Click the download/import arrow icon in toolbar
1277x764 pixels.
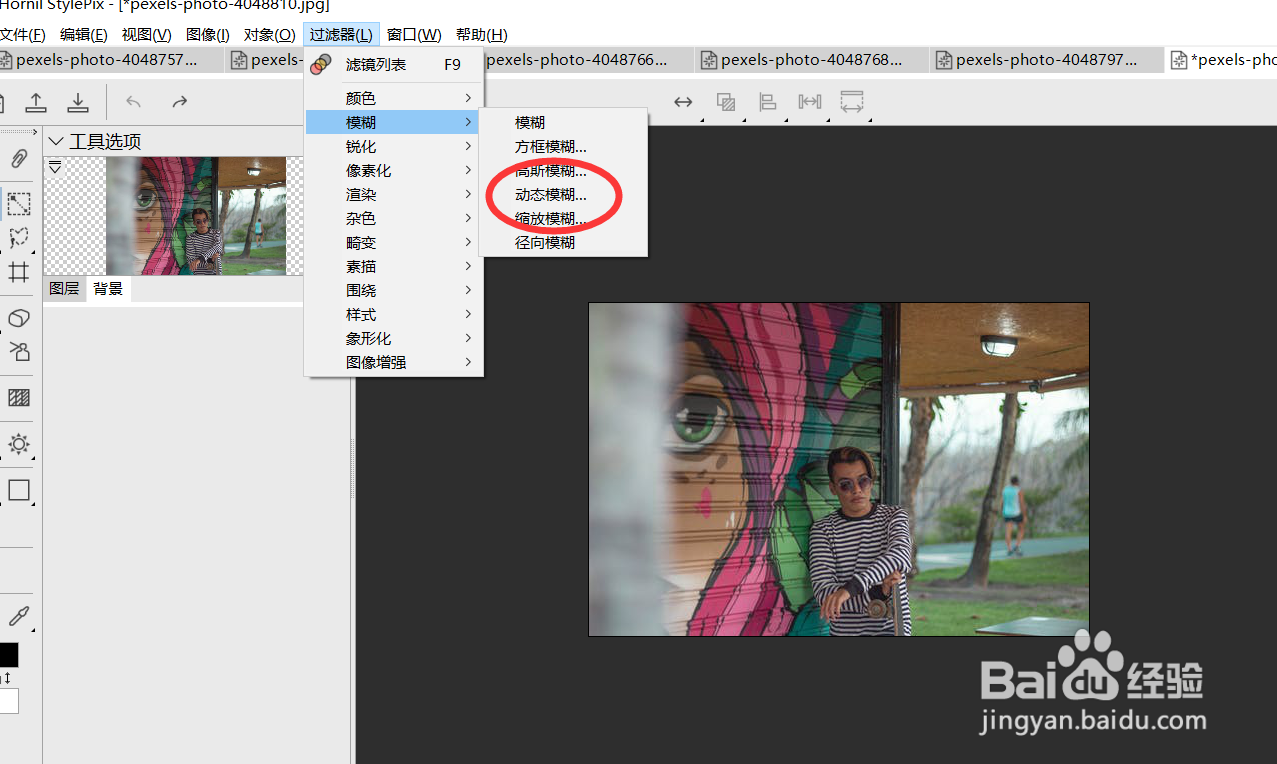[78, 102]
